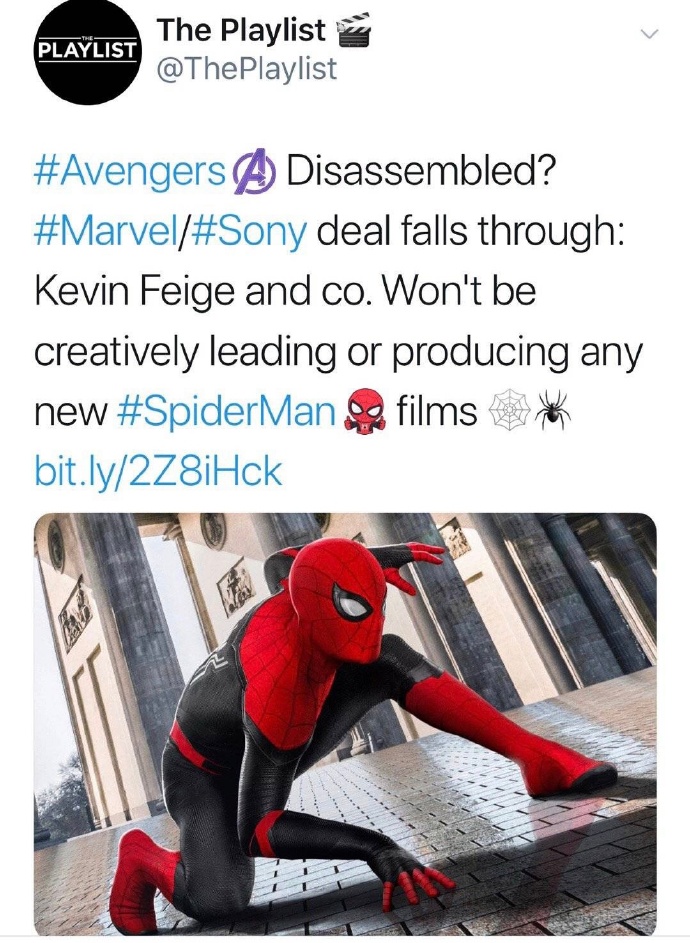Screen dimensions: 690x943
Task: Click the line "creatively leading or producing any"
Action: point(337,352)
